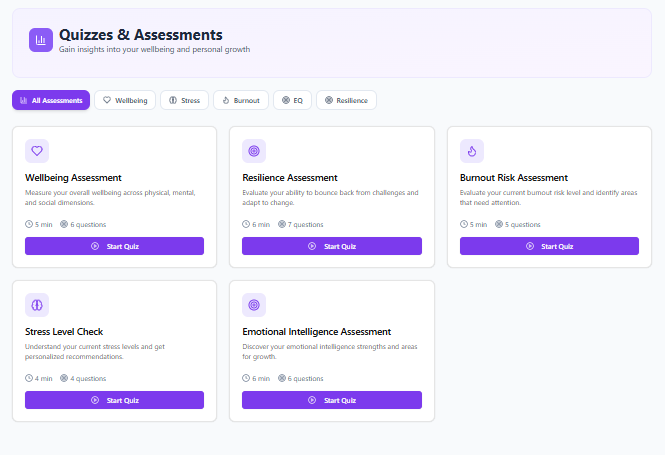Click the brain icon on Stress Level Check

pyautogui.click(x=37, y=305)
